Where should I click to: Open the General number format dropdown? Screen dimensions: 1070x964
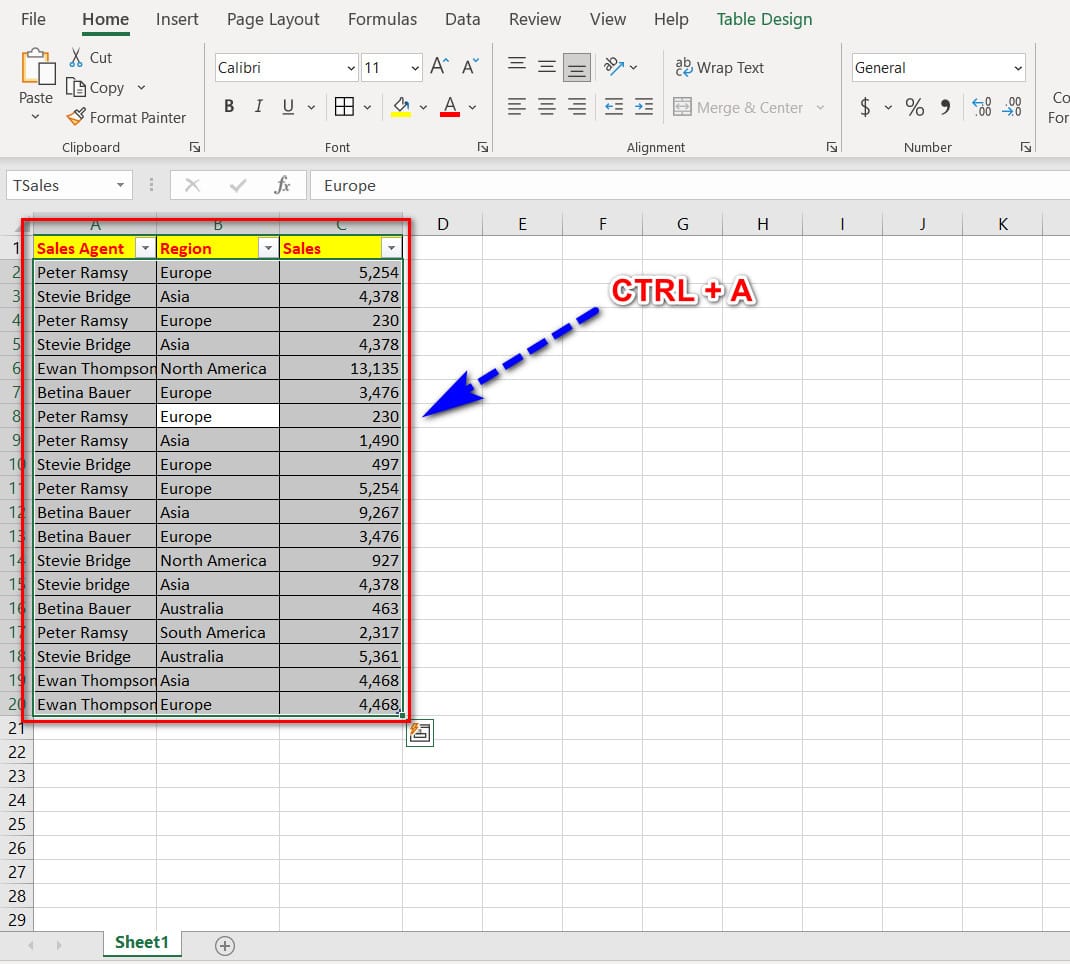coord(1018,68)
